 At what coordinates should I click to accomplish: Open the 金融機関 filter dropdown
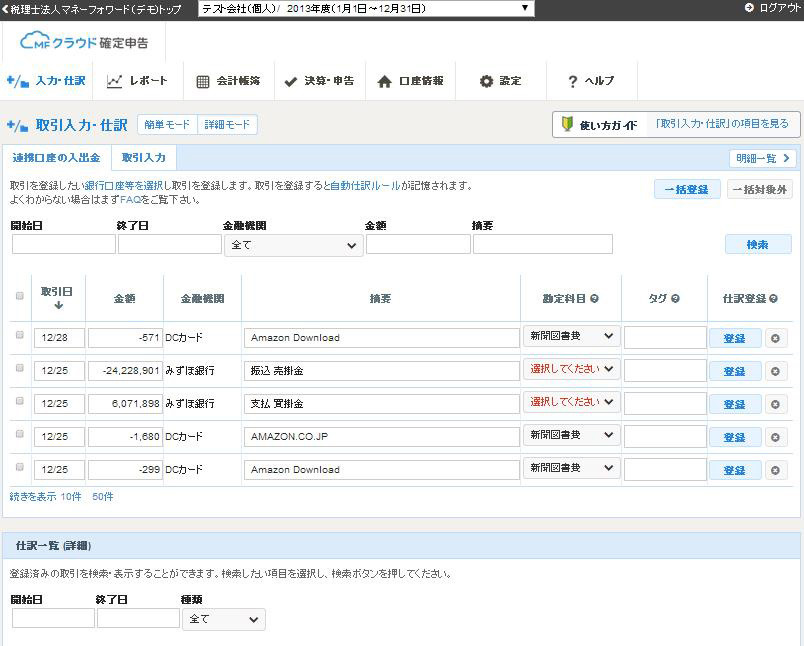pos(294,245)
